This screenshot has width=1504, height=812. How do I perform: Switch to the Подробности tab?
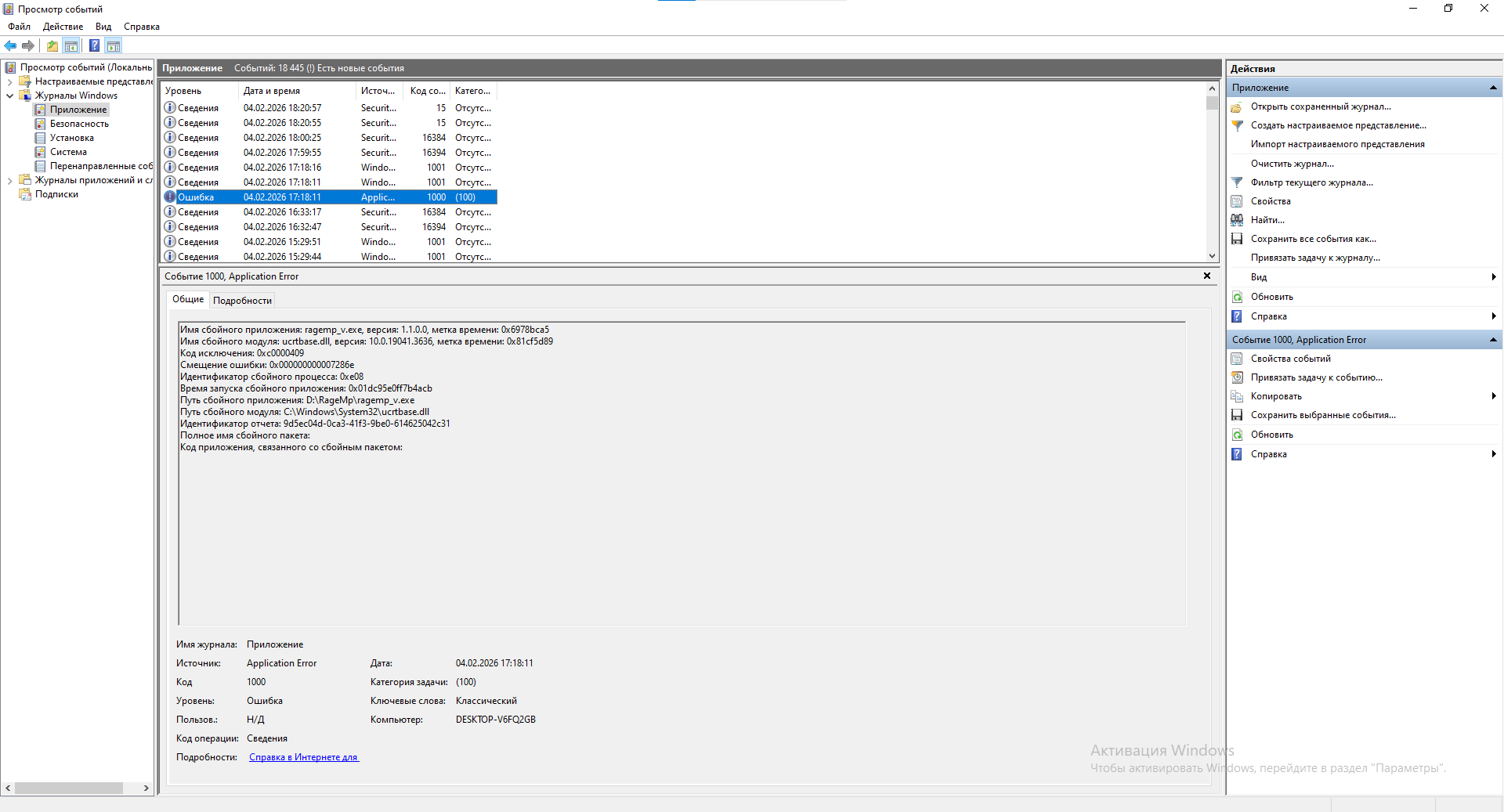pos(242,301)
